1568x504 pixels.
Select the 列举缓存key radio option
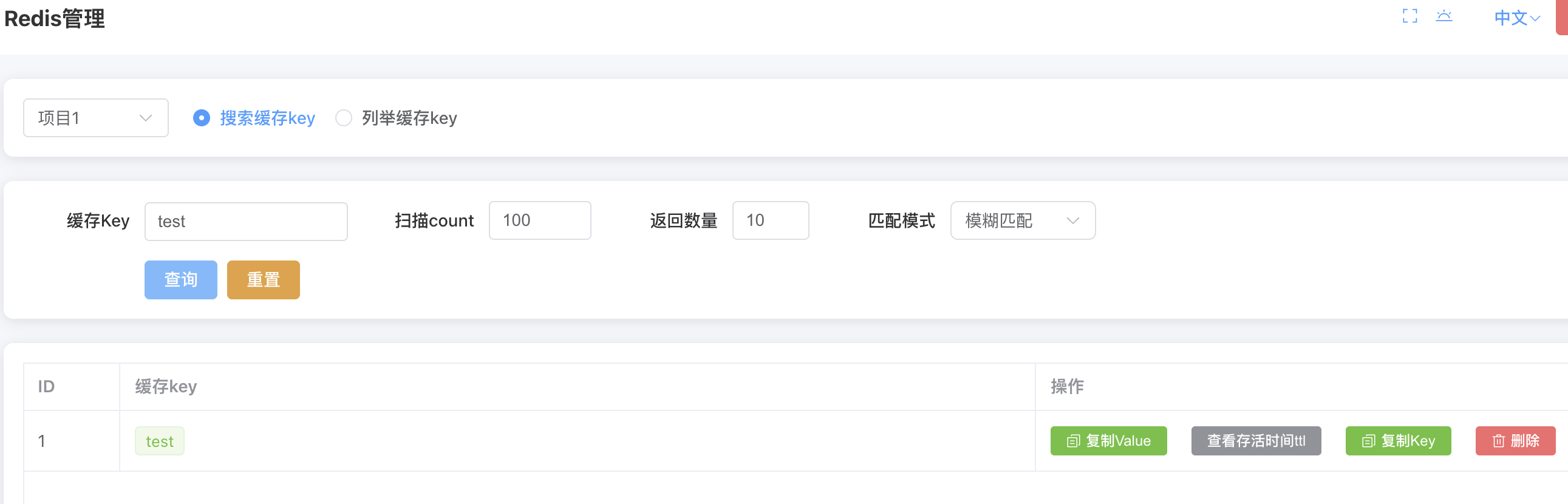pos(344,118)
